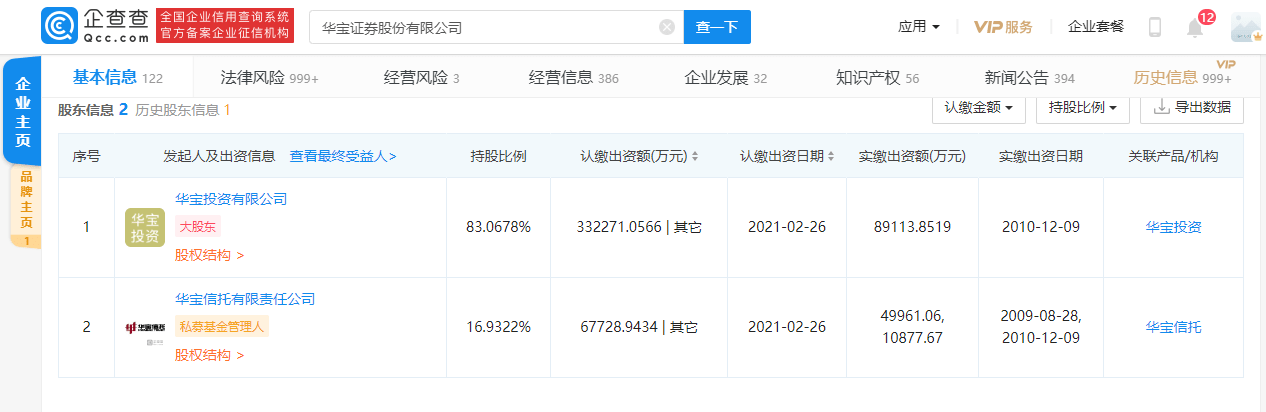
Task: Open the user avatar profile
Action: [1245, 27]
